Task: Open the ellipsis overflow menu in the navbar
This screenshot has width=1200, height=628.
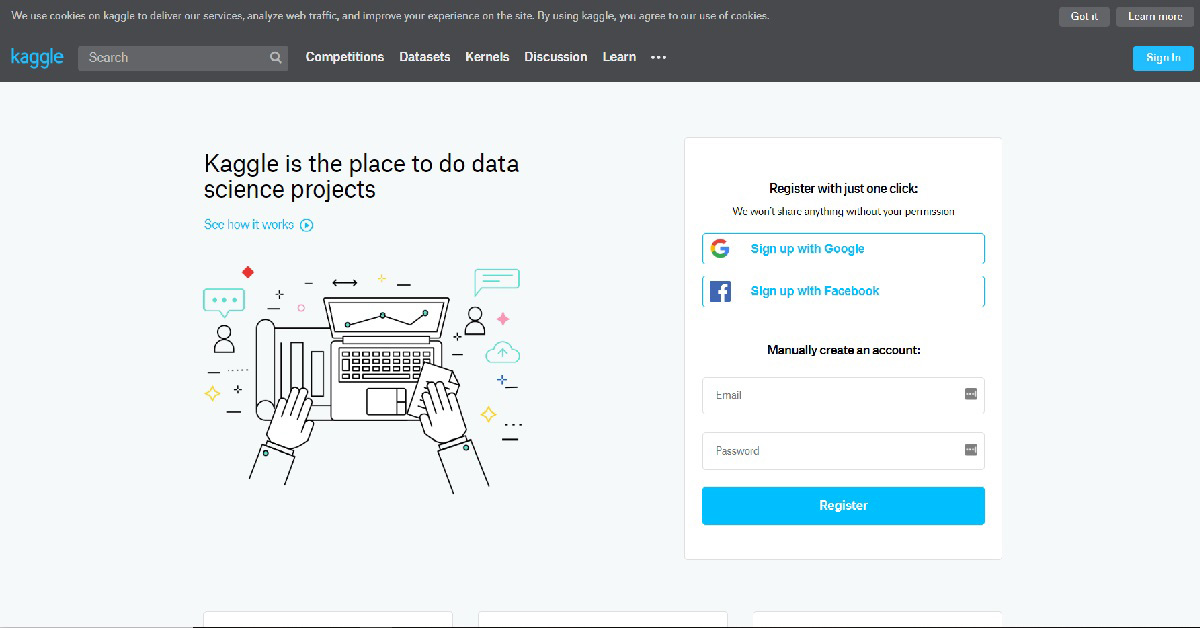Action: [x=658, y=58]
